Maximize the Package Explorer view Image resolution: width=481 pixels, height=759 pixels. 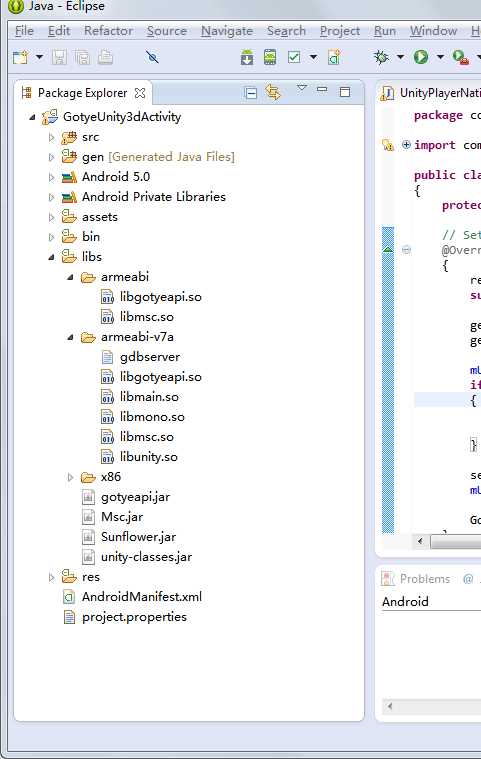click(x=345, y=92)
